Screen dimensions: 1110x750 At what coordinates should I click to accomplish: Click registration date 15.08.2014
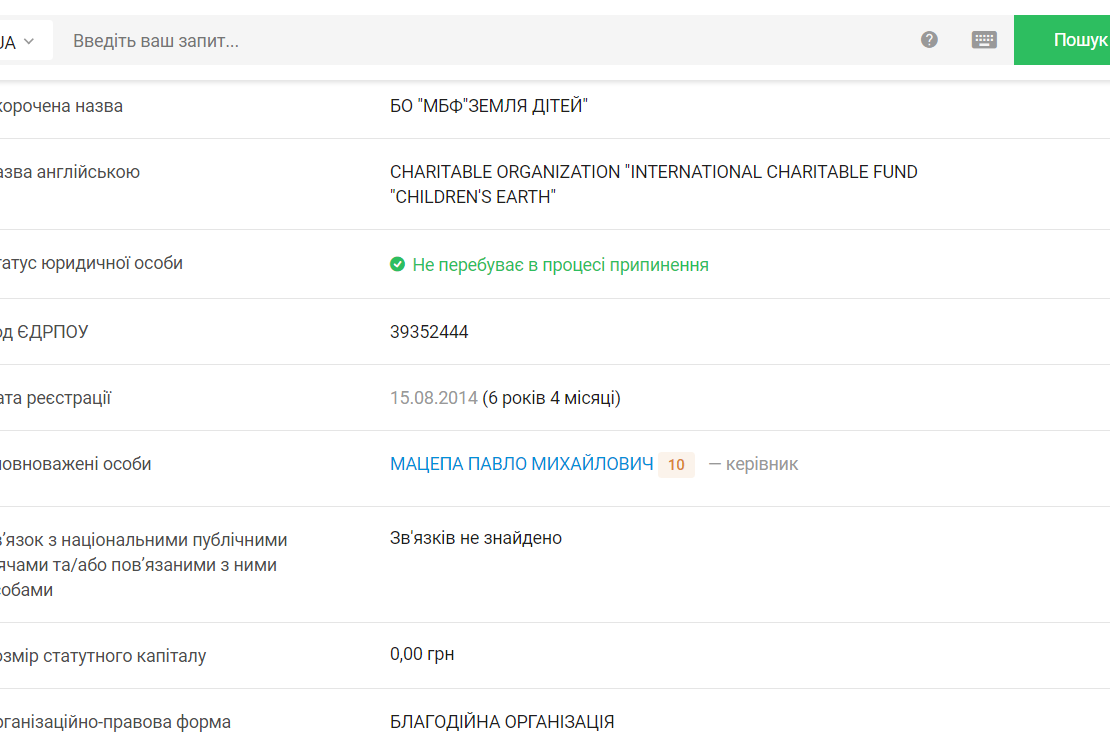(x=434, y=398)
